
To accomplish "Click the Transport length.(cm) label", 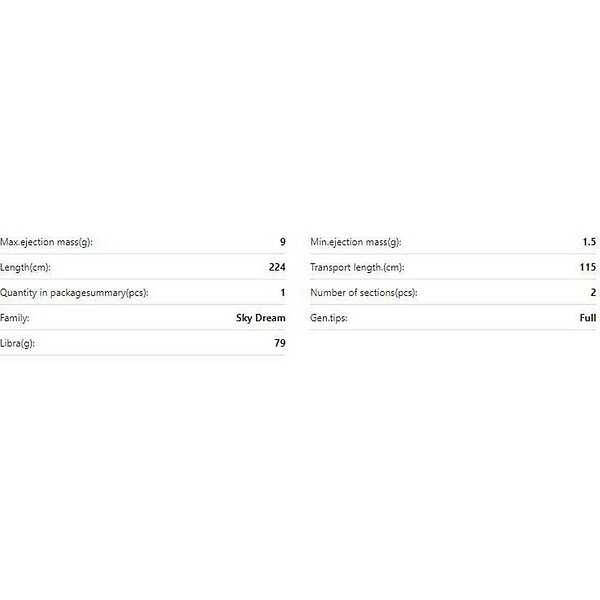I will pyautogui.click(x=357, y=267).
